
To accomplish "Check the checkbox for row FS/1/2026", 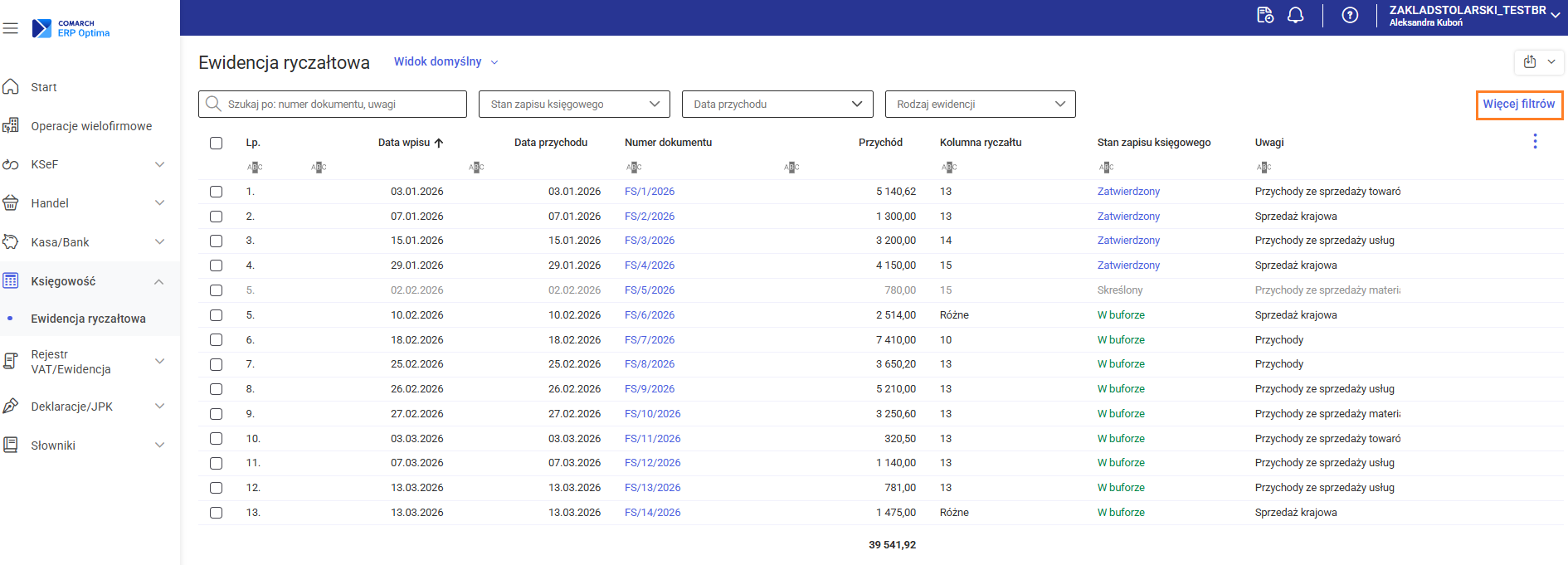I will click(217, 192).
